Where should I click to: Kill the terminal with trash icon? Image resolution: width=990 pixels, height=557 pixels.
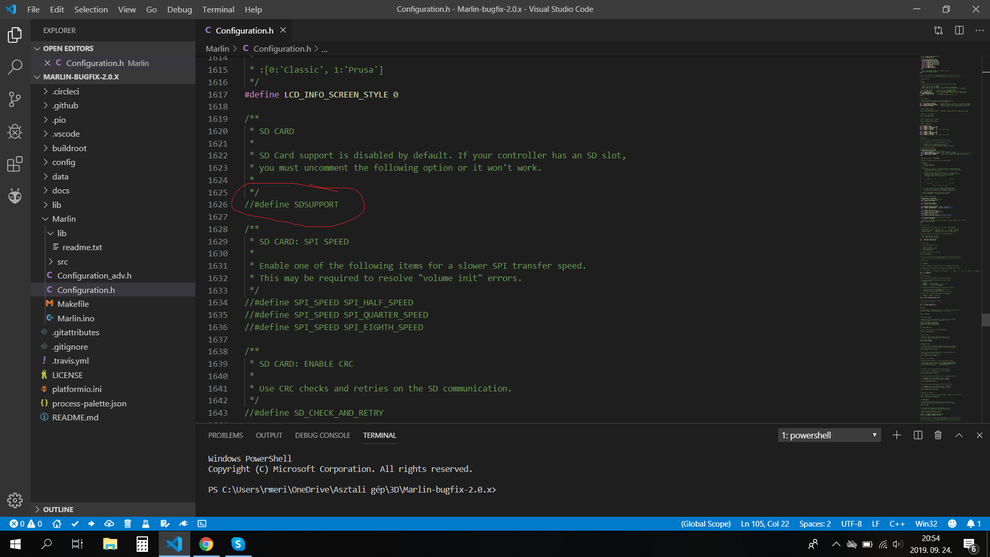pyautogui.click(x=938, y=435)
